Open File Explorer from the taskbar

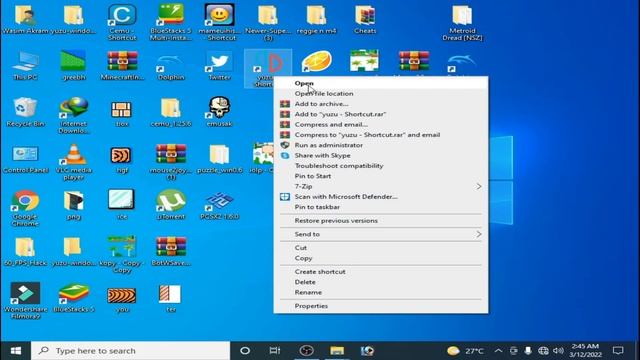coord(337,351)
